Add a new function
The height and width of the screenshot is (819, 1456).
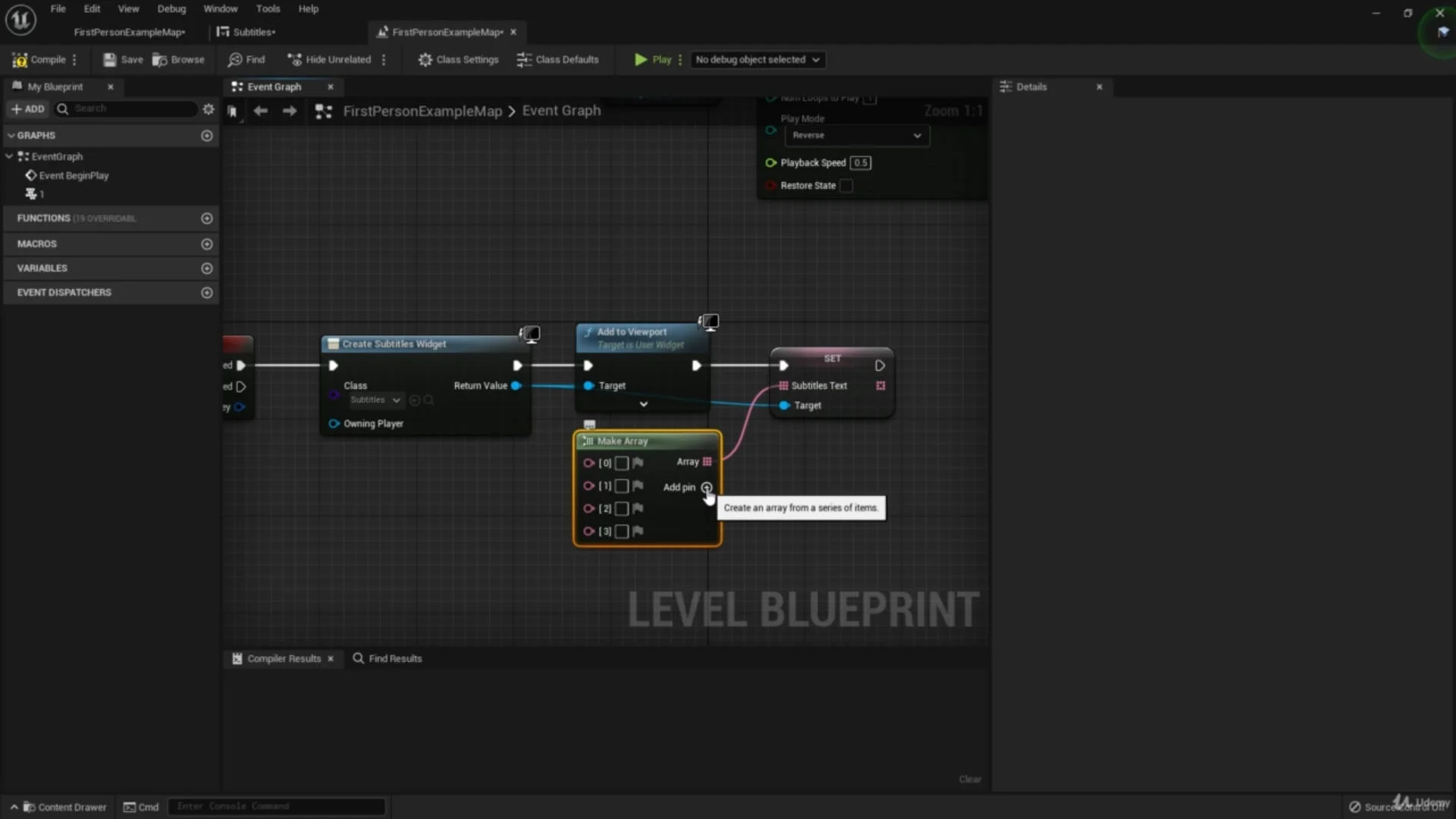(207, 218)
